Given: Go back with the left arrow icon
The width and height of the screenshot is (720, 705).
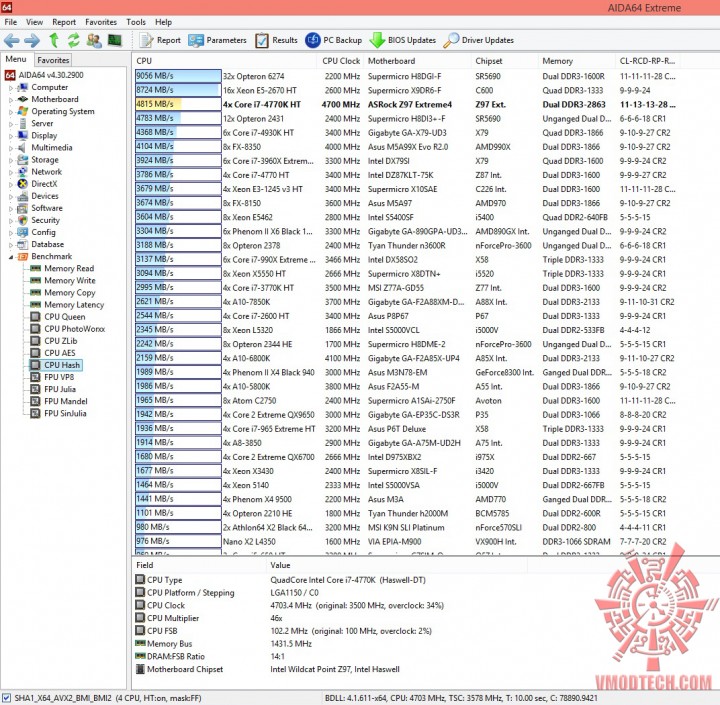Looking at the screenshot, I should pyautogui.click(x=11, y=40).
